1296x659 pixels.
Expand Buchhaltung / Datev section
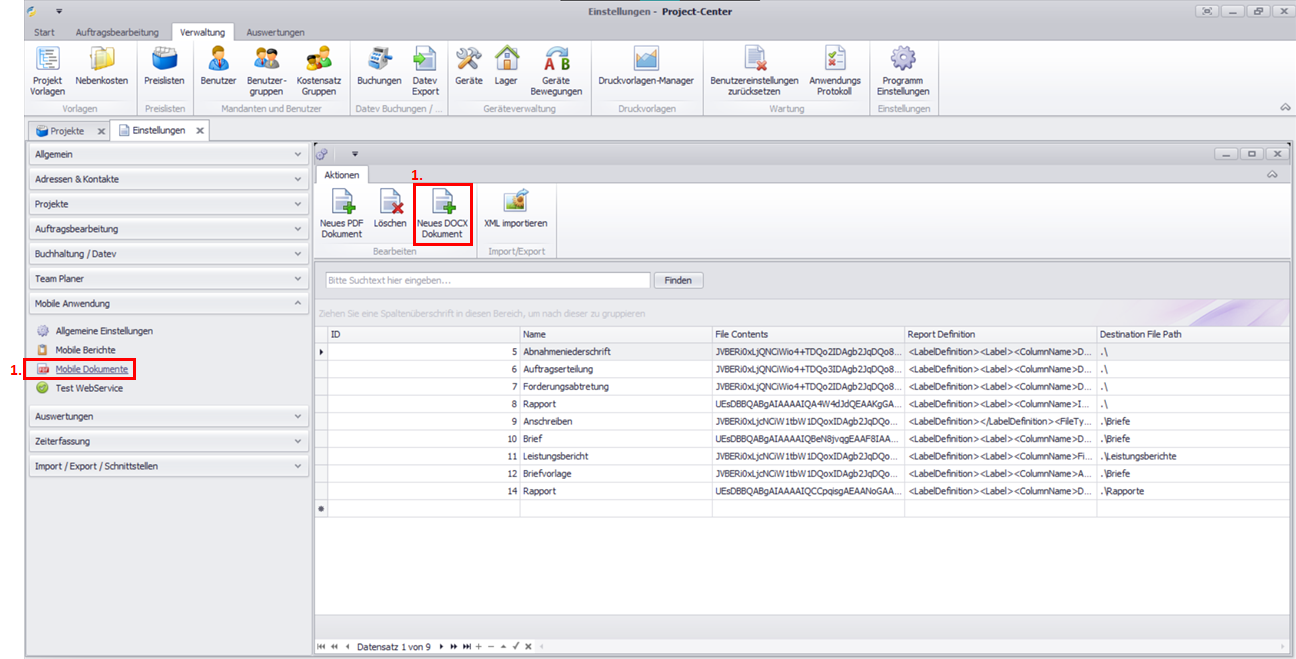tap(168, 254)
